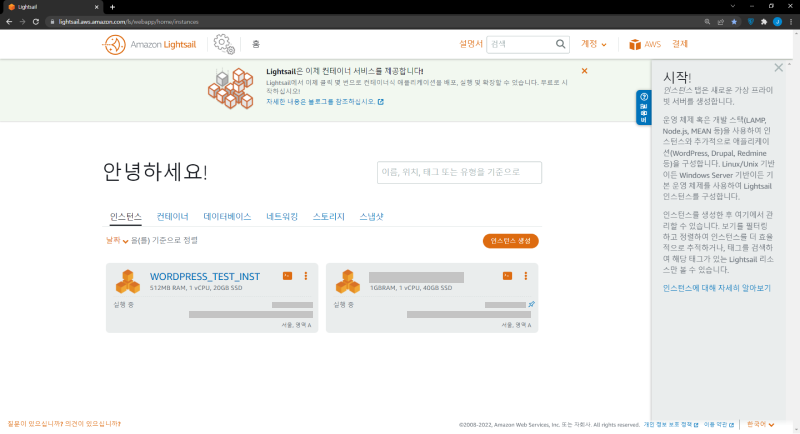Open three-dot menu on the 1GB RAM instance
The height and width of the screenshot is (434, 800).
(x=525, y=275)
